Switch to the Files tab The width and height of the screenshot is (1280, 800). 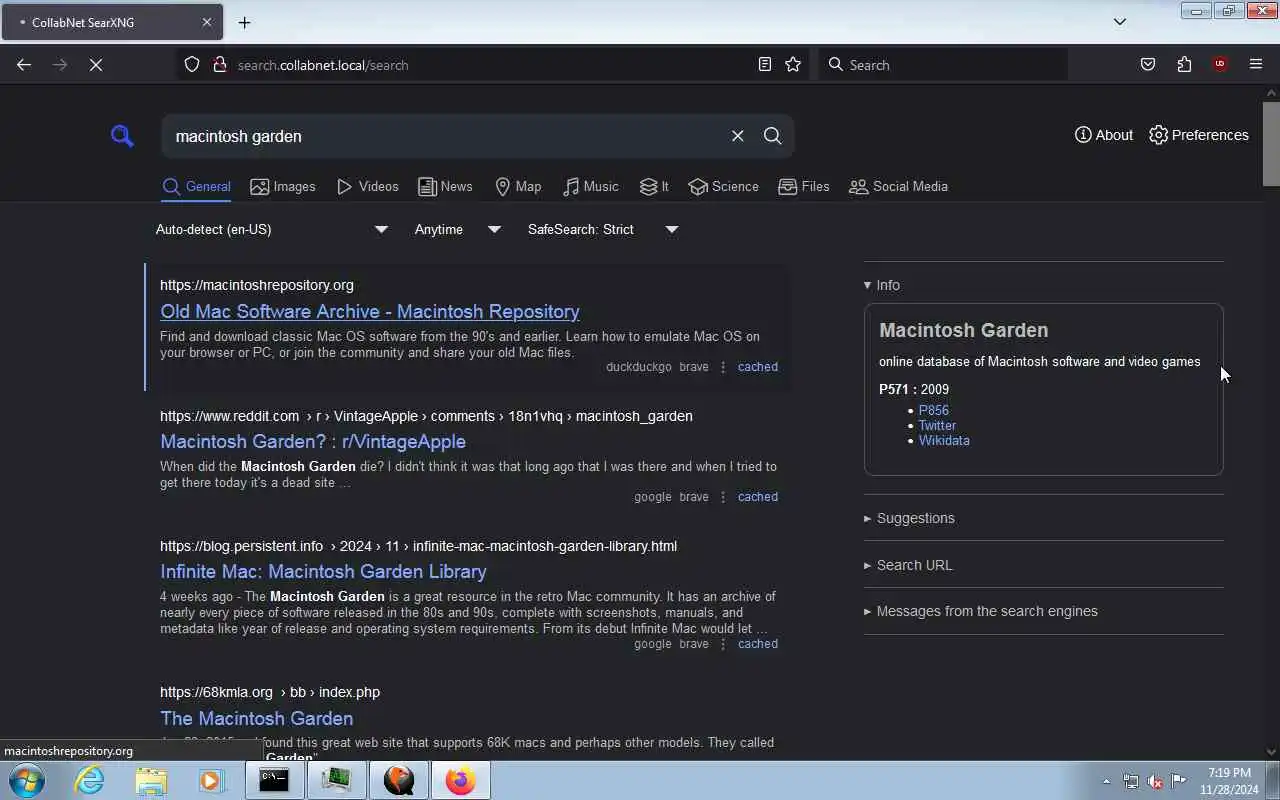coord(804,187)
